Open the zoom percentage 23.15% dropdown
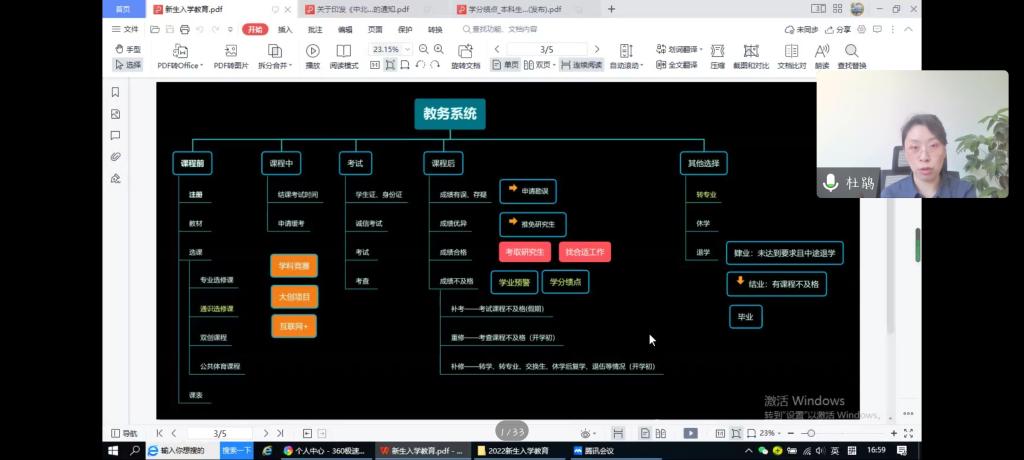This screenshot has width=1024, height=460. click(408, 49)
